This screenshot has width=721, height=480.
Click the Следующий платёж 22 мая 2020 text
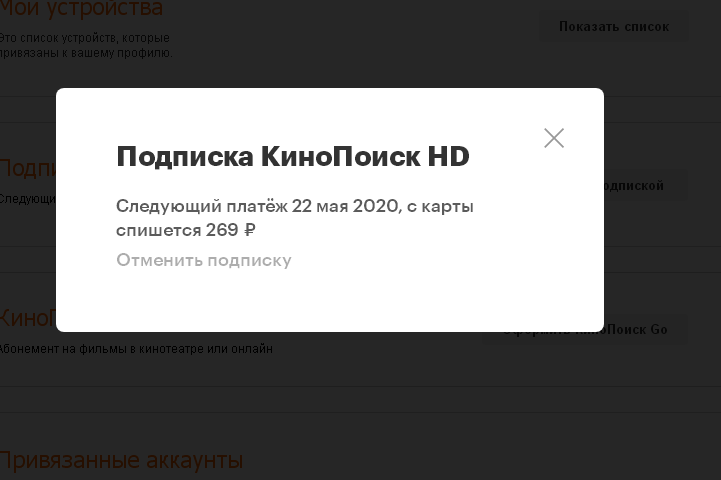click(258, 206)
